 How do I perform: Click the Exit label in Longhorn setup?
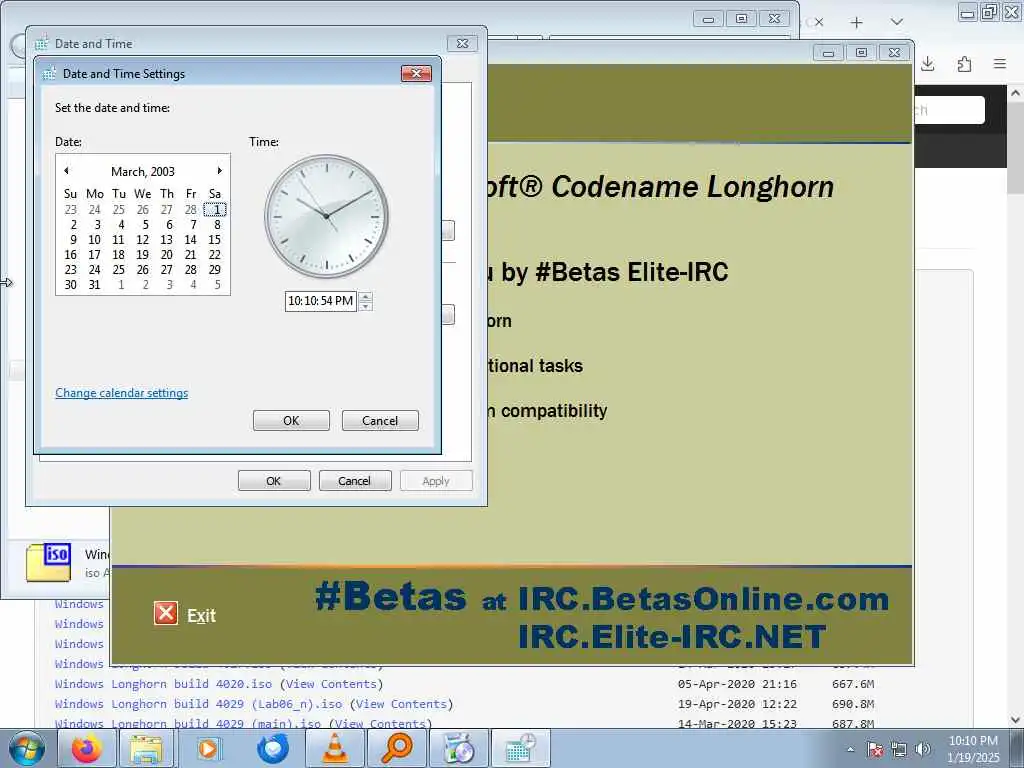click(201, 616)
